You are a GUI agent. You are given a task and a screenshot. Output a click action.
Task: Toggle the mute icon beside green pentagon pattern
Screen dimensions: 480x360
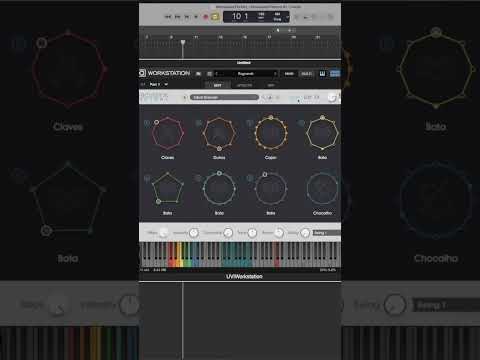[147, 179]
